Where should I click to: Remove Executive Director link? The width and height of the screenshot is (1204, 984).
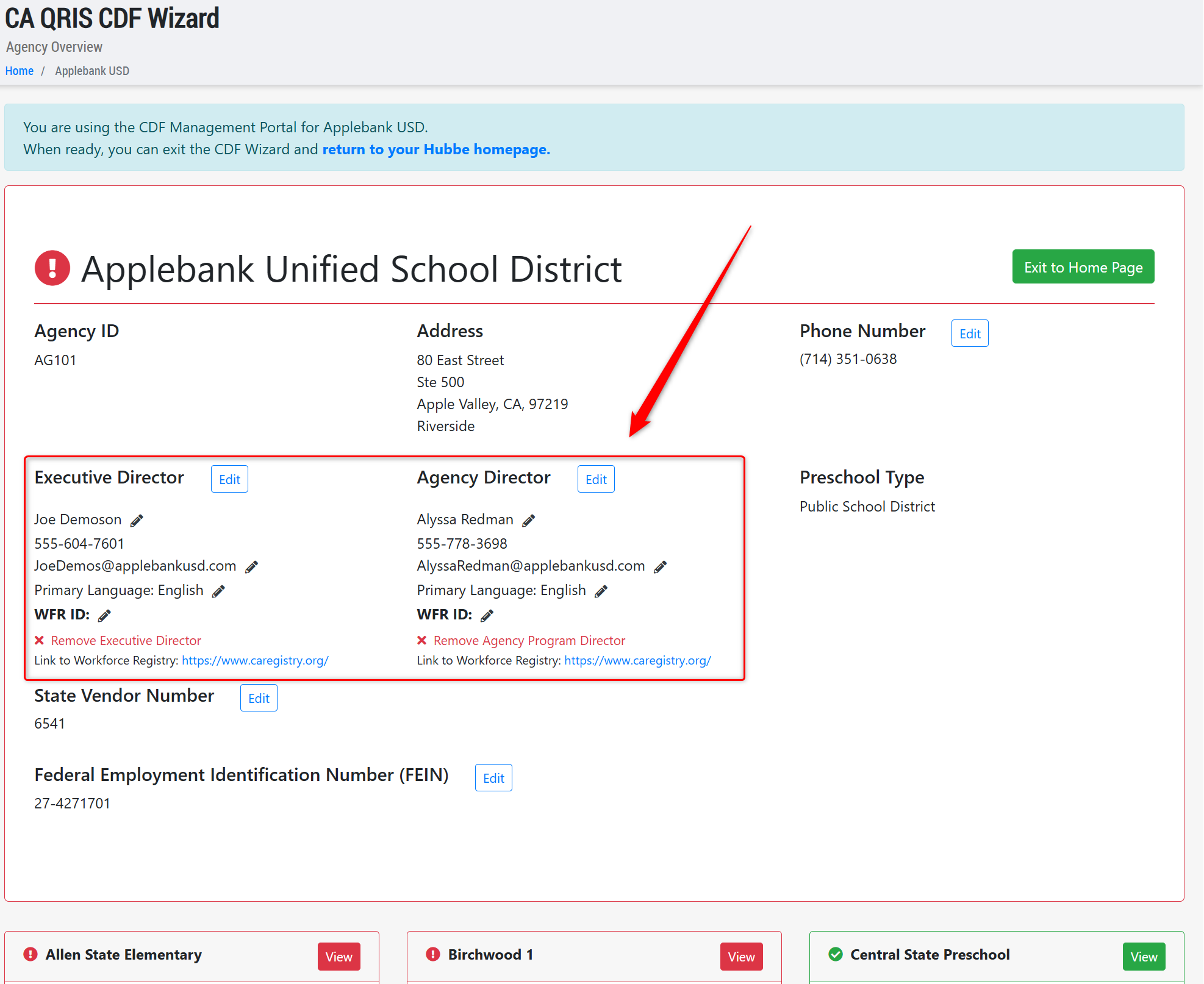[126, 640]
